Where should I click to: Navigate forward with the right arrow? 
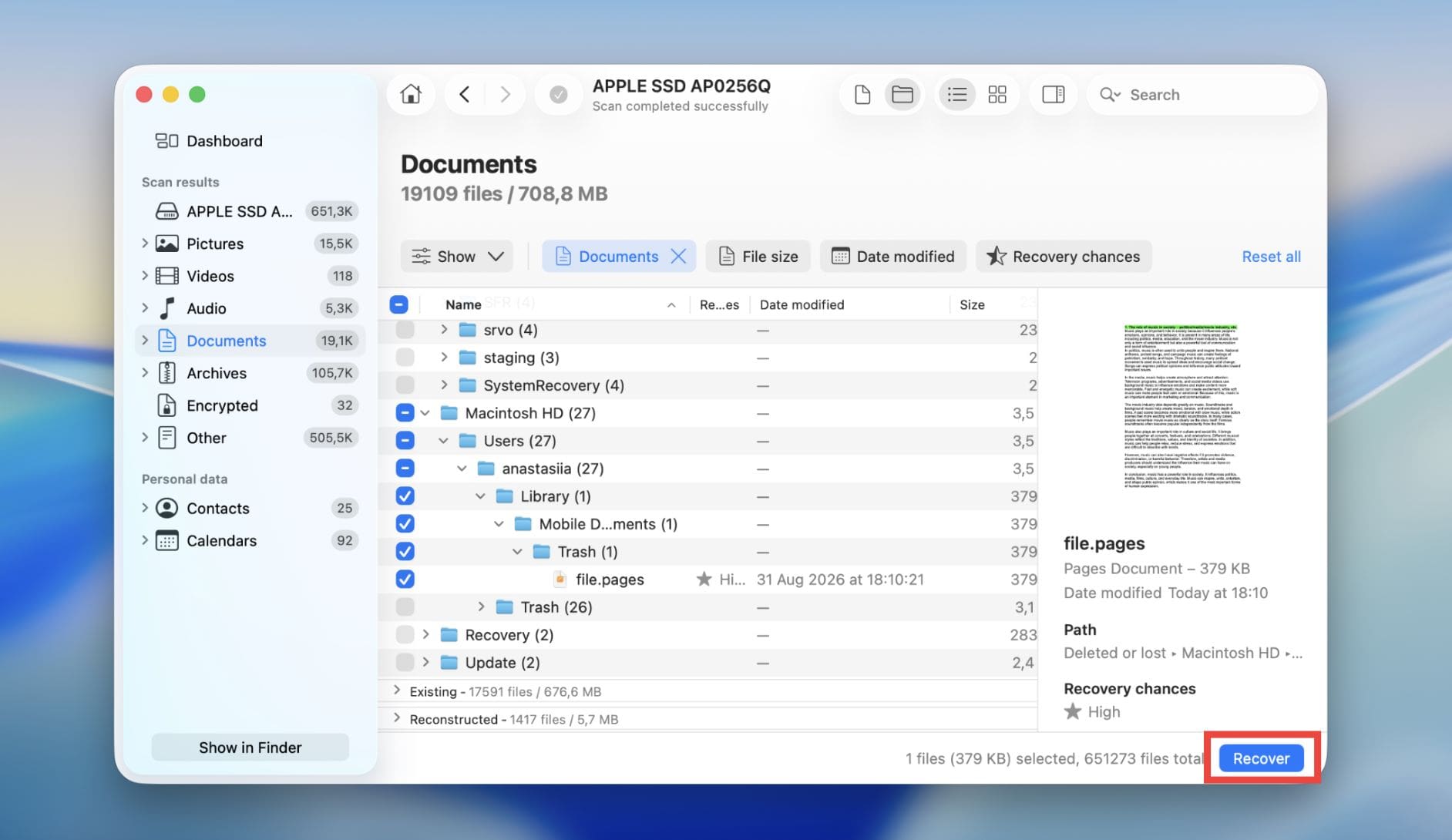(506, 94)
